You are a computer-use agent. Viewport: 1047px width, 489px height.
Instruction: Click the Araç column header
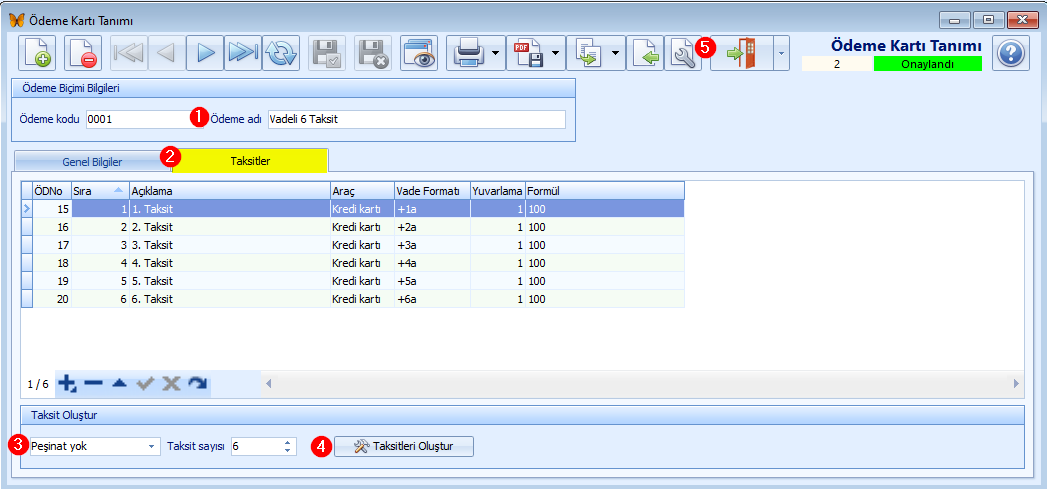click(x=361, y=190)
